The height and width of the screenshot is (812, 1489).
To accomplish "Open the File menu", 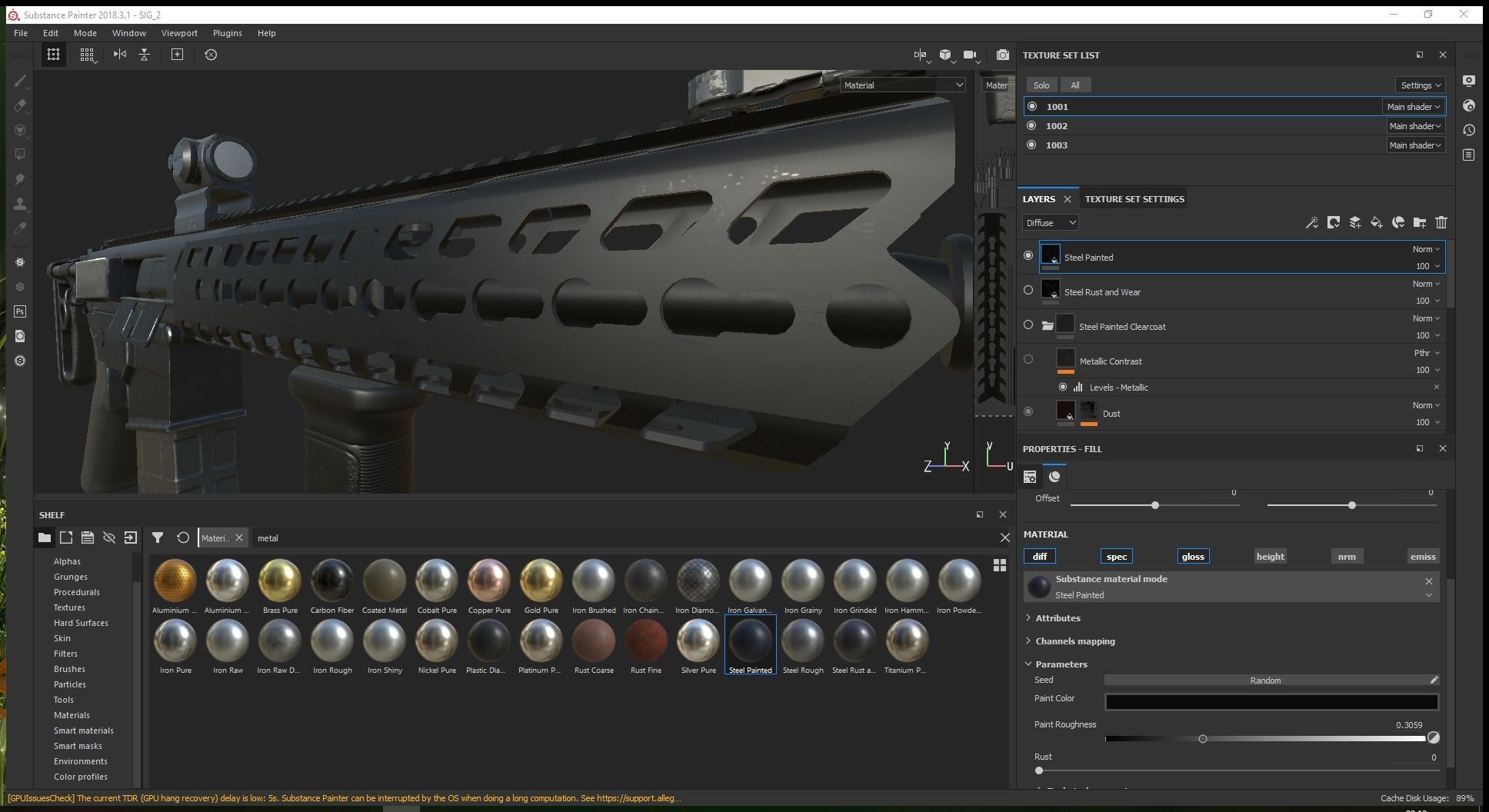I will point(21,33).
